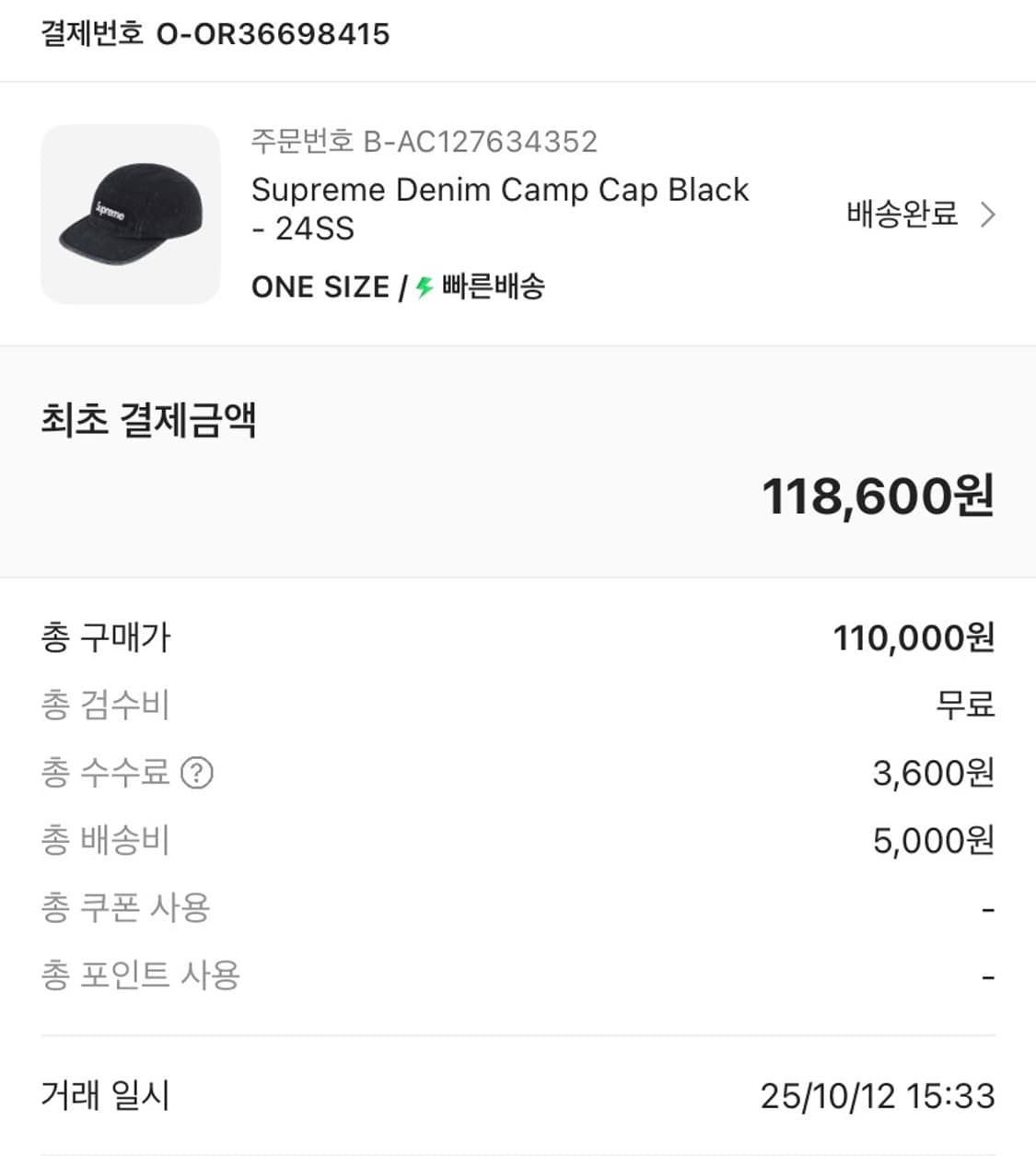Expand order details via right chevron arrow

tap(988, 215)
